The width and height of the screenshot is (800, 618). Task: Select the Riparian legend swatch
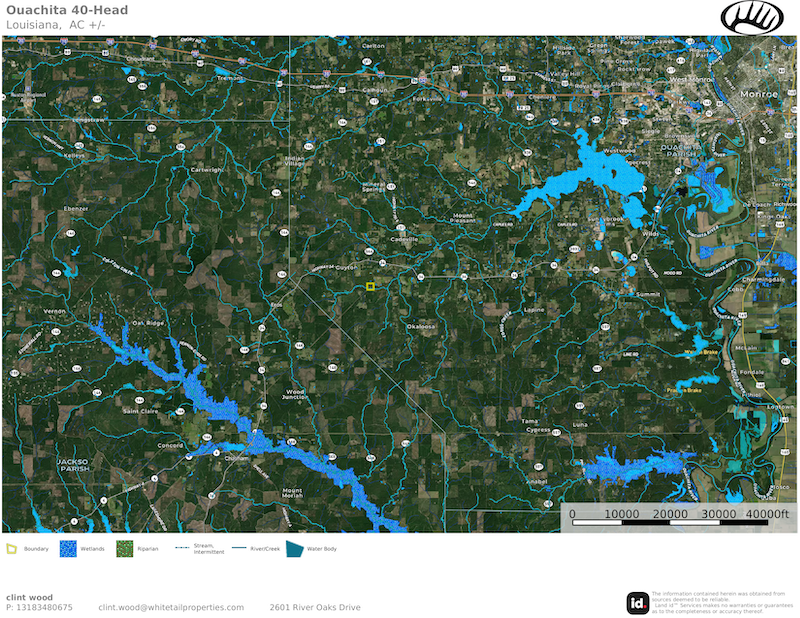click(125, 549)
